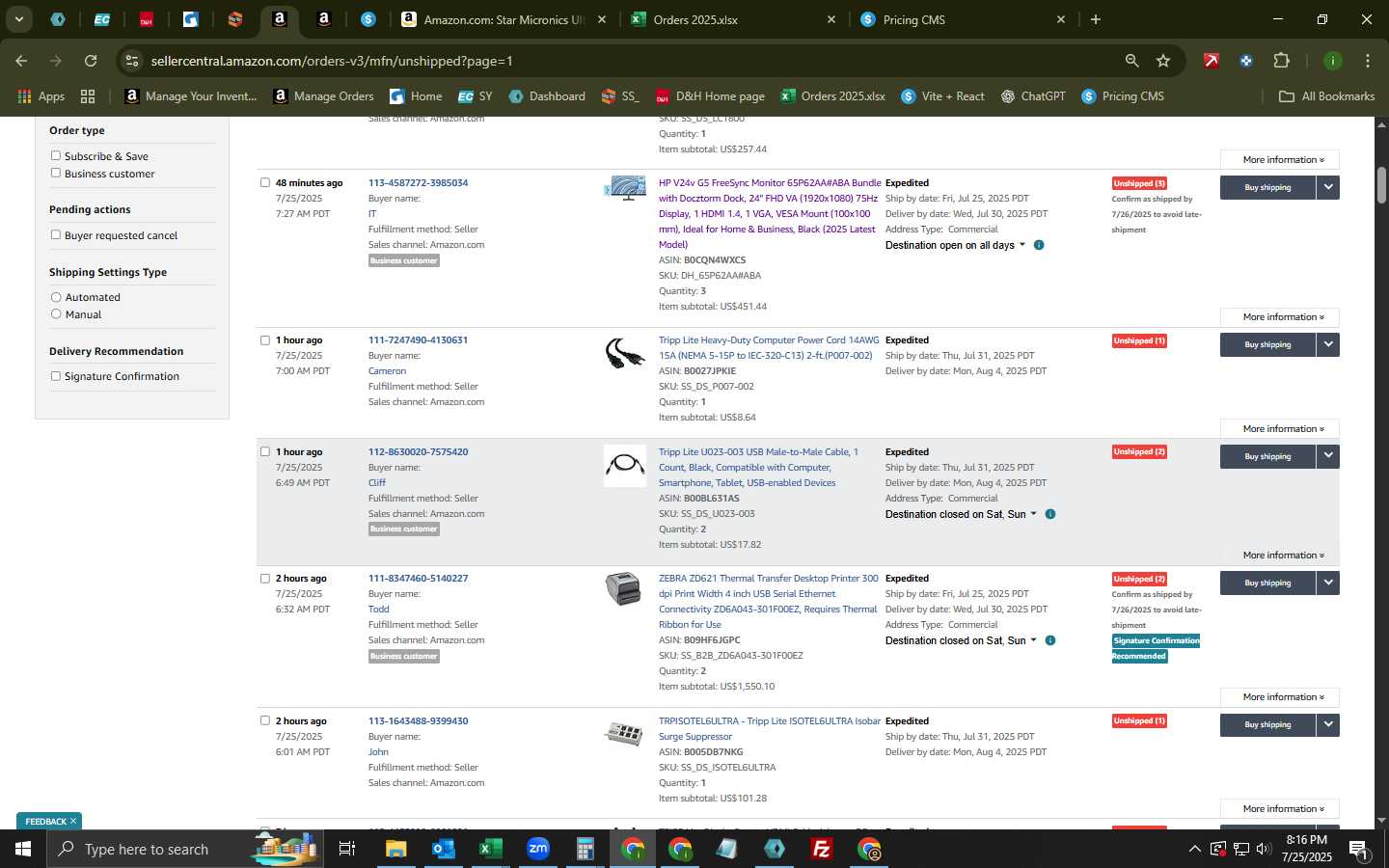Open the D&H Home page bookmark
Screen dimensions: 1389x868
coord(710,96)
